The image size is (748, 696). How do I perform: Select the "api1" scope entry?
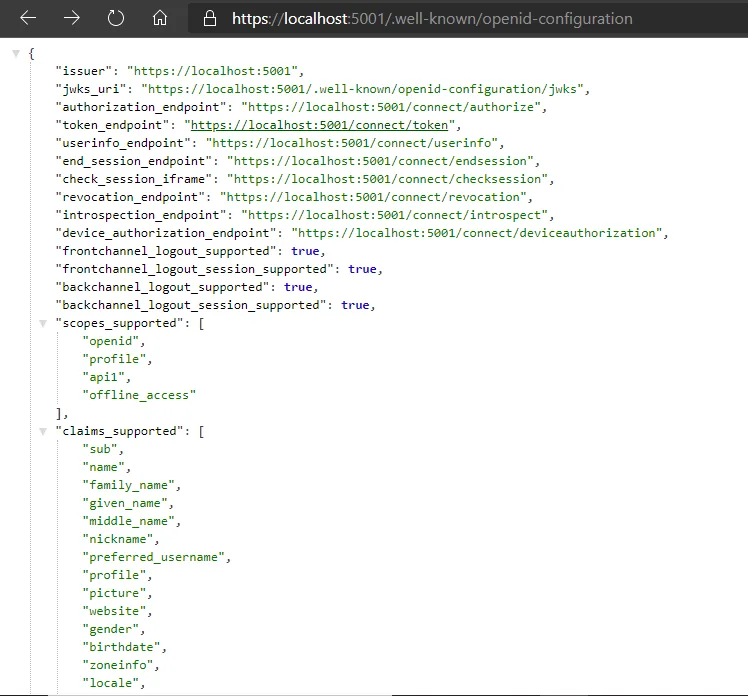coord(104,377)
